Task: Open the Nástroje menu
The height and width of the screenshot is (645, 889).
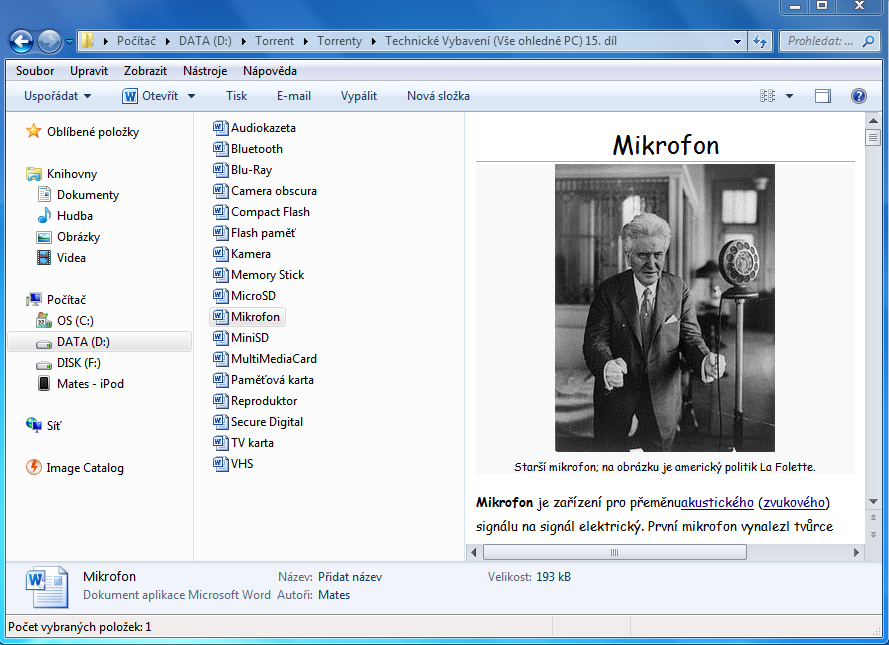Action: (205, 71)
